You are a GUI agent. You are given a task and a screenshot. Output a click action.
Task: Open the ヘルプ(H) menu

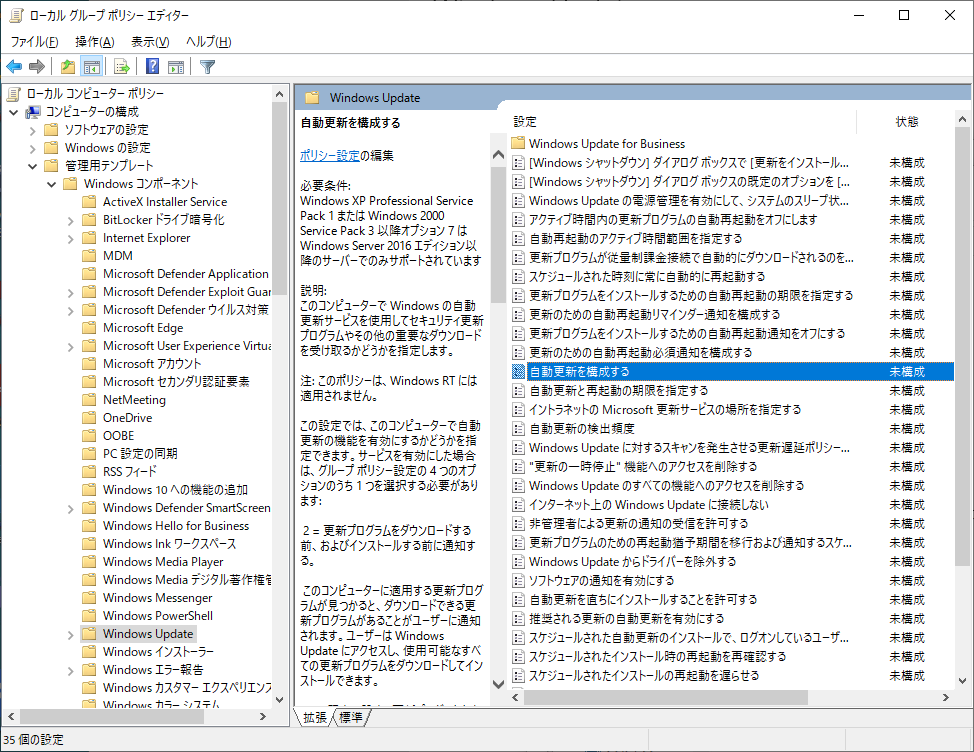click(x=209, y=42)
